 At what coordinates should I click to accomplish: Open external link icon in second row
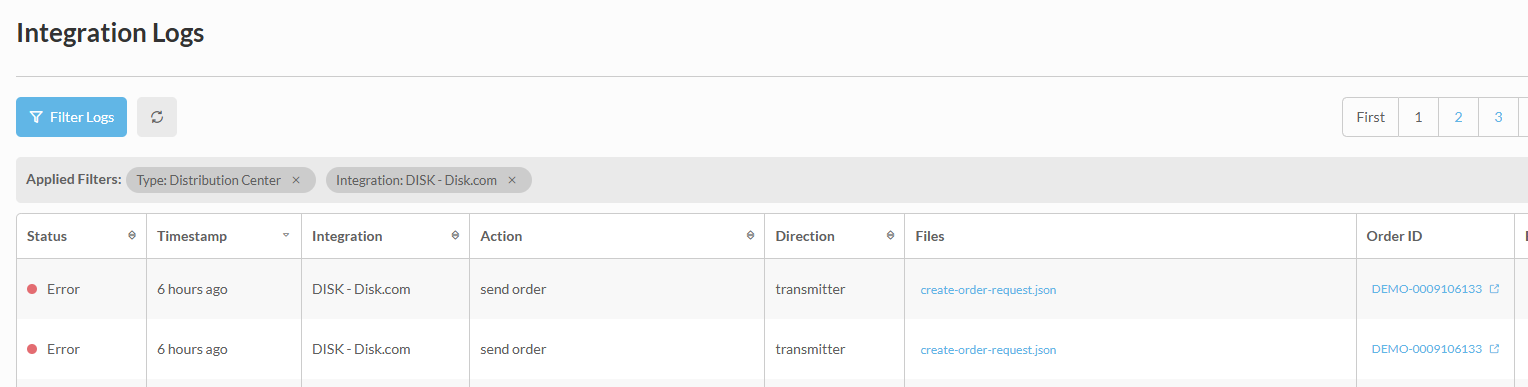click(x=1495, y=349)
